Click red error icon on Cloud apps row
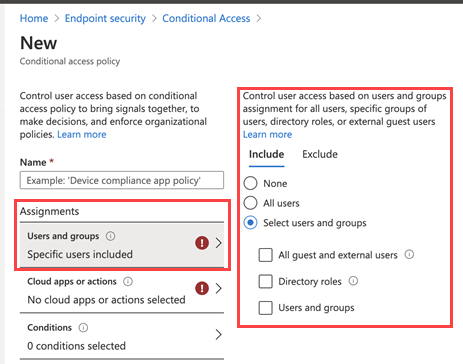Screen dimensions: 463x364 click(202, 288)
